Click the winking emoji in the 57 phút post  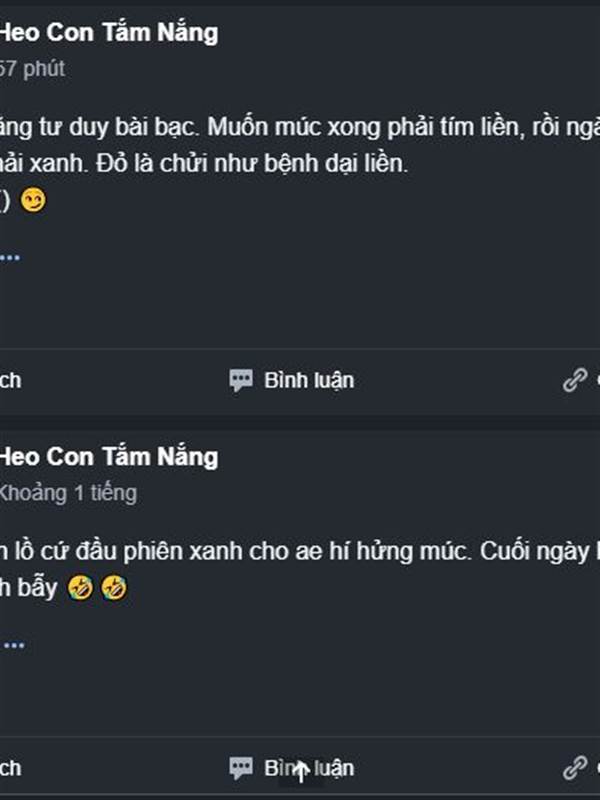[x=33, y=200]
